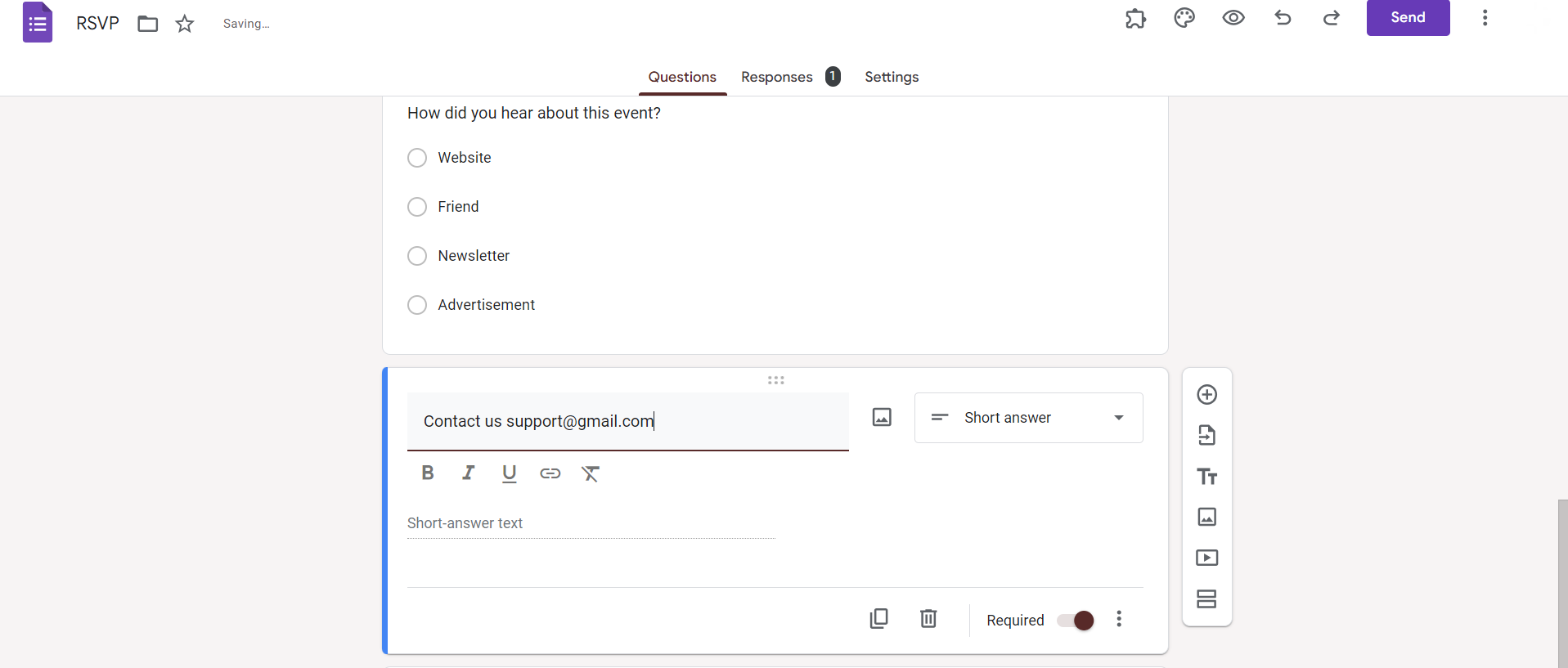Add a video from the side toolbar
1568x668 pixels.
[1206, 558]
